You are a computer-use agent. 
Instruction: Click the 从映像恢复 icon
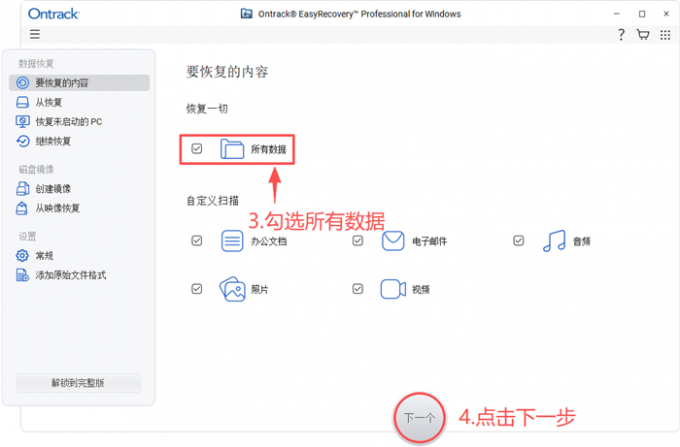click(x=22, y=208)
